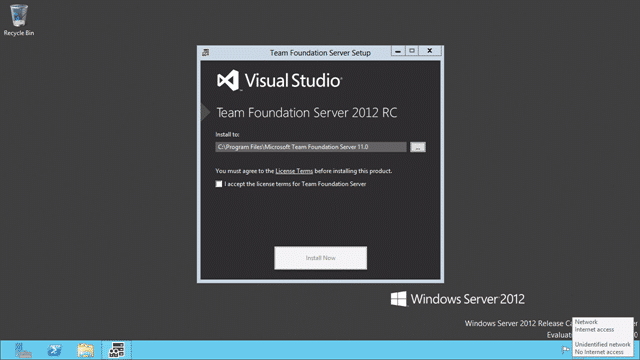Click the Install to path field
The image size is (640, 360).
point(311,147)
